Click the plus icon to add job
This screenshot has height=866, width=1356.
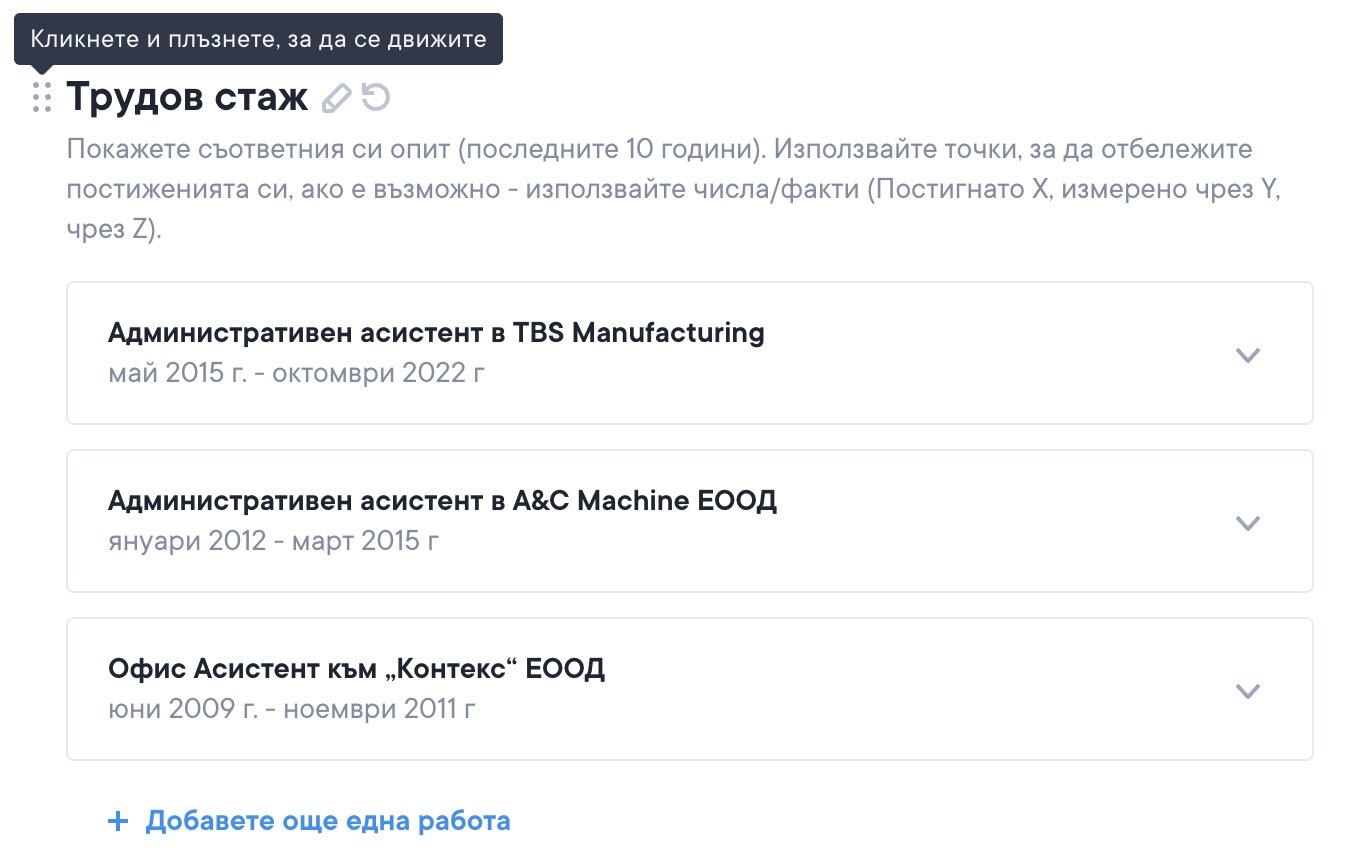118,822
